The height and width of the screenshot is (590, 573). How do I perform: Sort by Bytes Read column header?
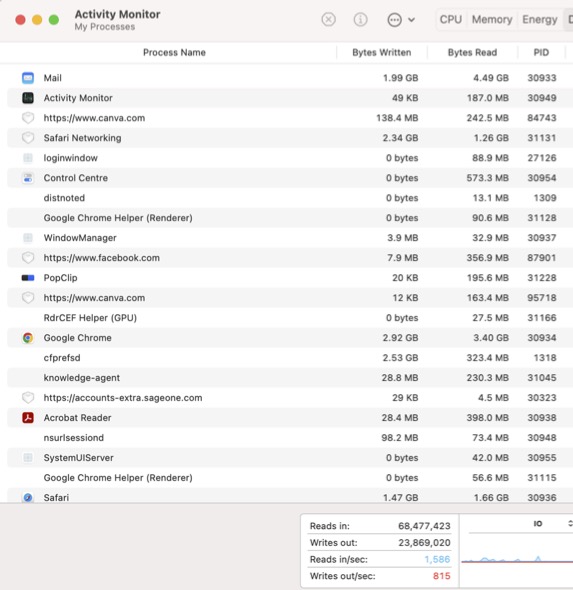(472, 52)
